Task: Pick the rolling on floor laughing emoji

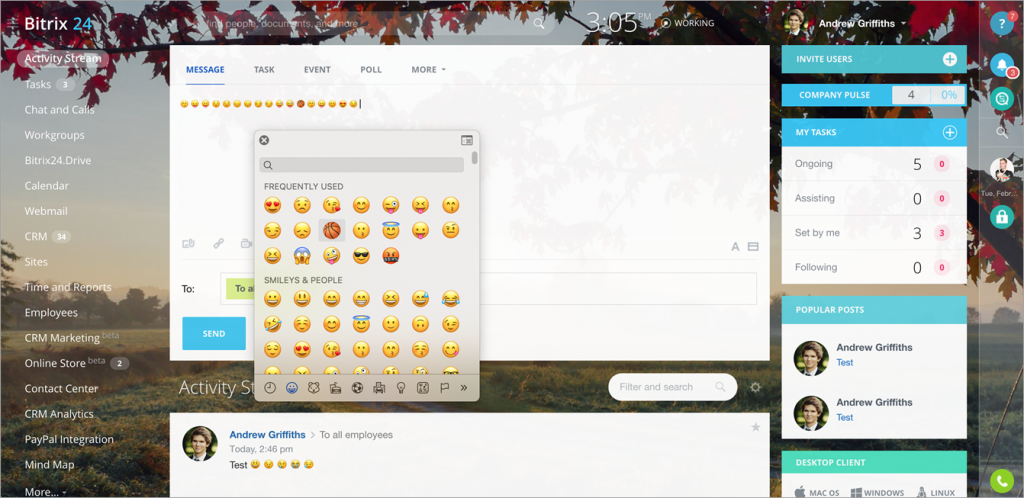Action: point(272,324)
